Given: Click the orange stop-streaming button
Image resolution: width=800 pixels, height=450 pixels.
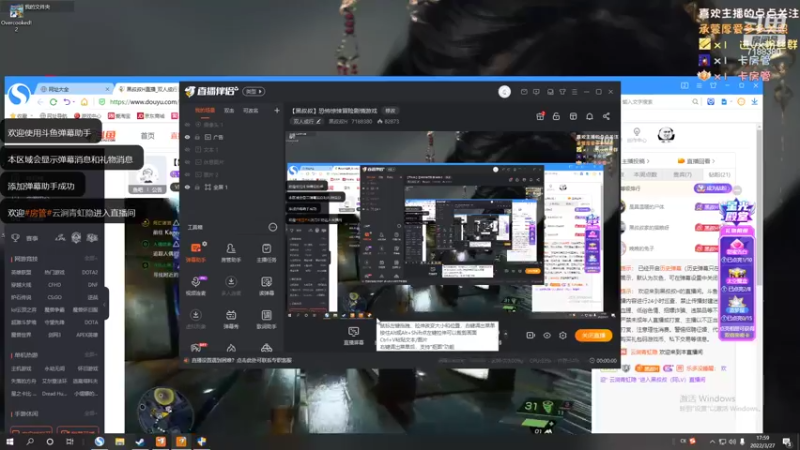Looking at the screenshot, I should [593, 335].
